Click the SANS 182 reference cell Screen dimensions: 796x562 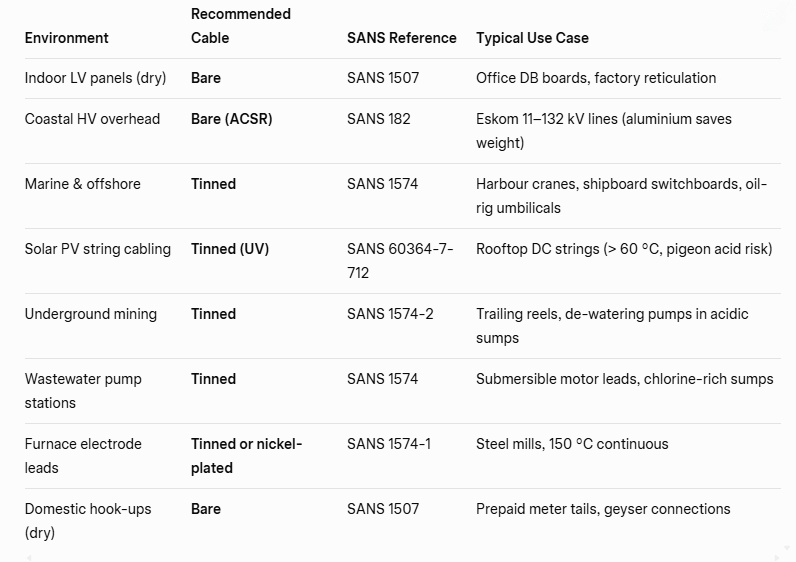coord(379,119)
